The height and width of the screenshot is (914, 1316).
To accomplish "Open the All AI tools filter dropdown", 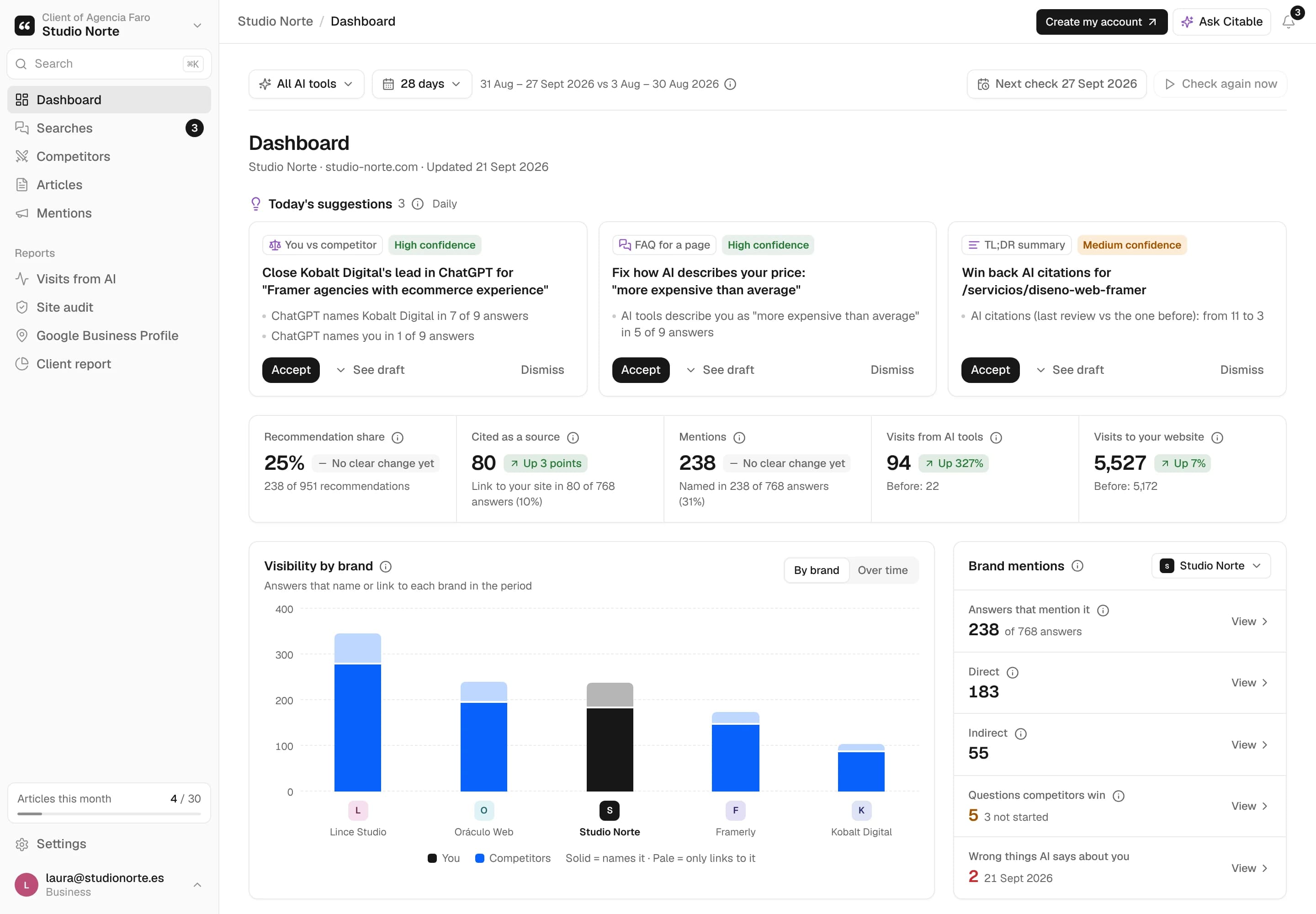I will 306,84.
